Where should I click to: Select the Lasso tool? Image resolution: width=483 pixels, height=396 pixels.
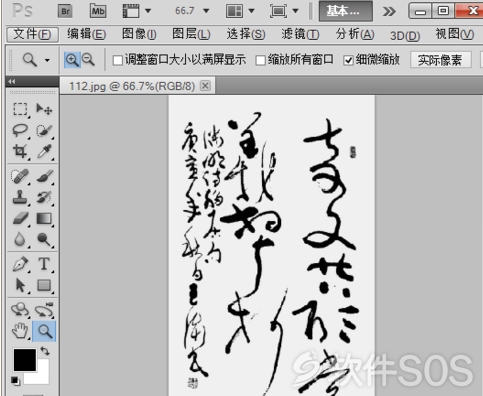pyautogui.click(x=20, y=130)
